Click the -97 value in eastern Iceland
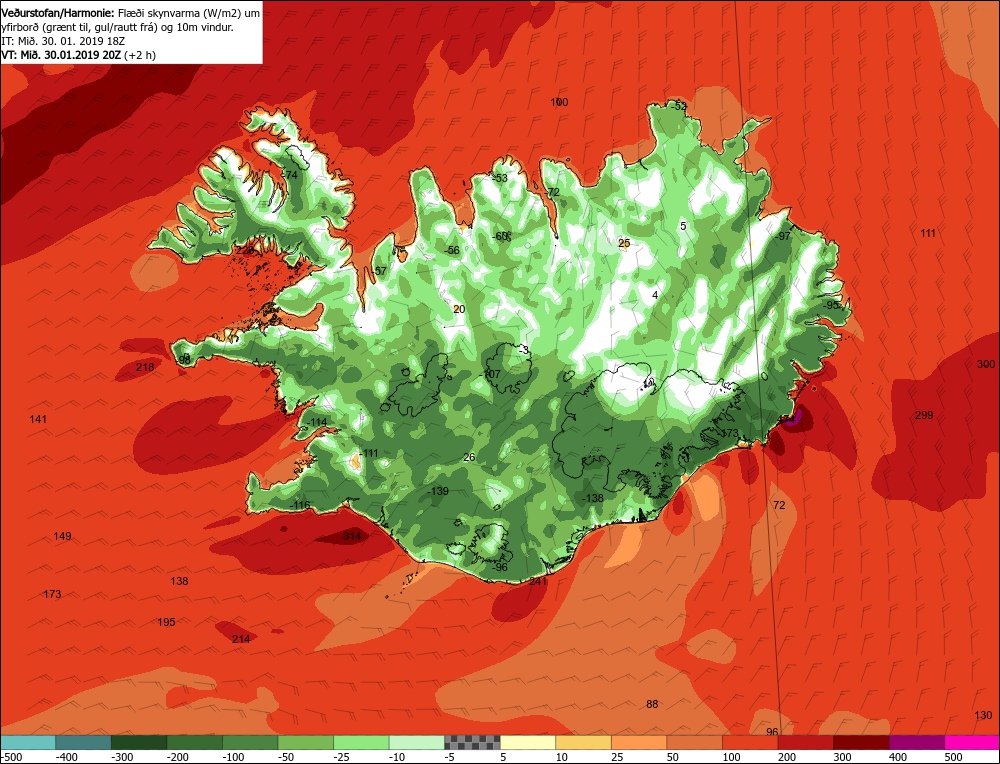 783,236
